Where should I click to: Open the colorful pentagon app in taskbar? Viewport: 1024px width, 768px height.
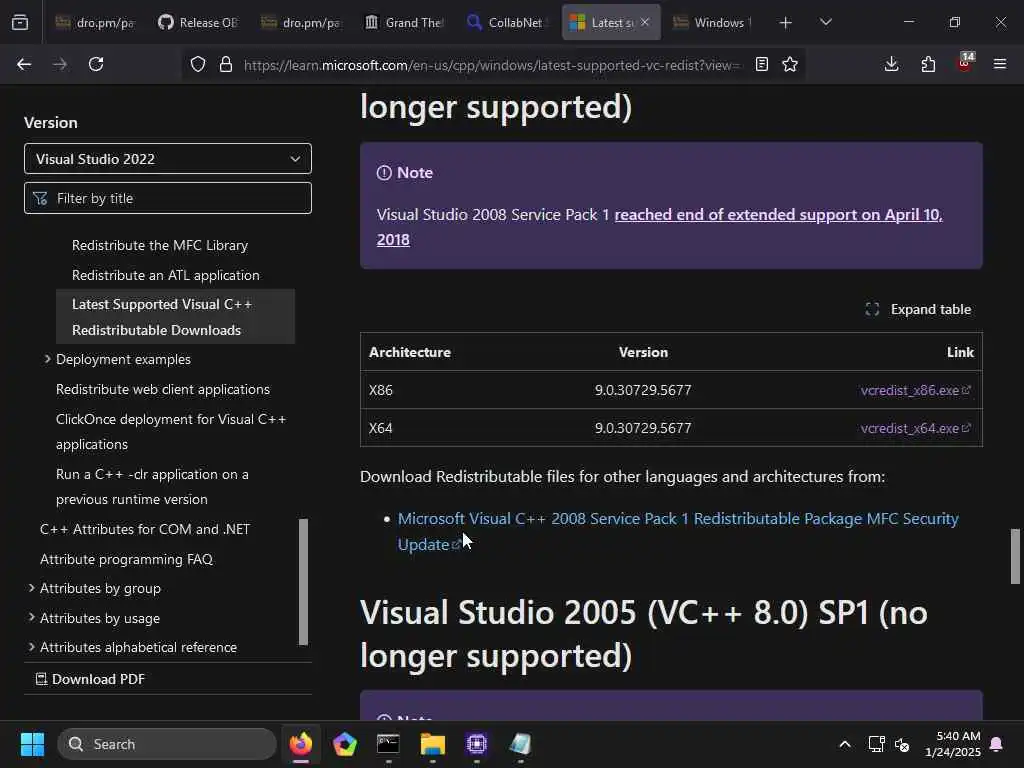point(344,744)
